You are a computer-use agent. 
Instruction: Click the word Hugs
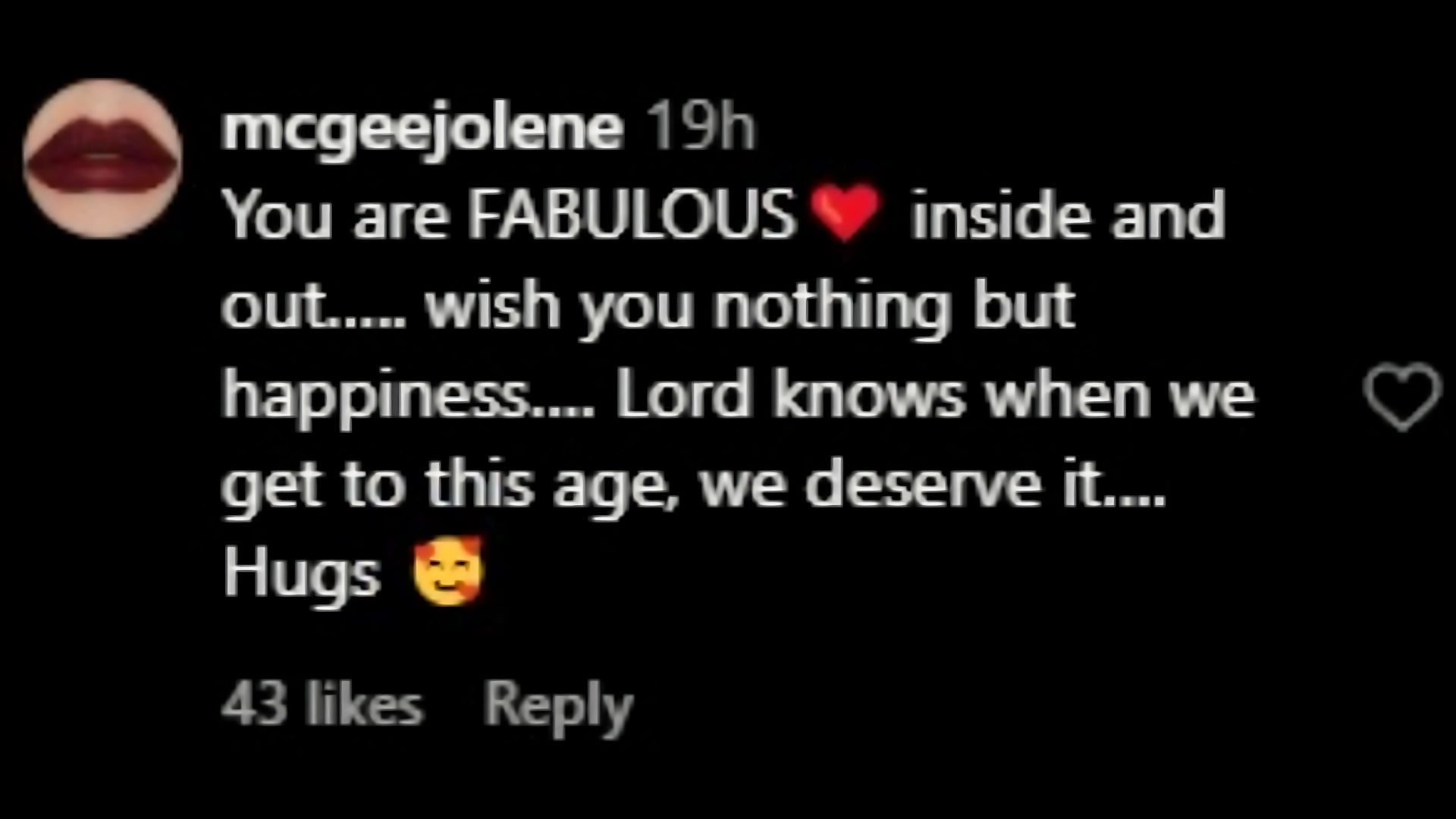tap(302, 573)
